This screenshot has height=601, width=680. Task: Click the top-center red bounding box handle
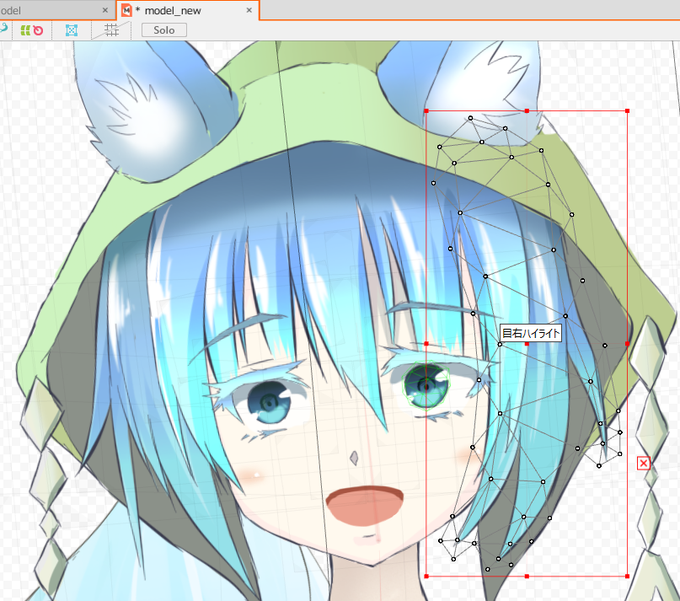pos(527,111)
